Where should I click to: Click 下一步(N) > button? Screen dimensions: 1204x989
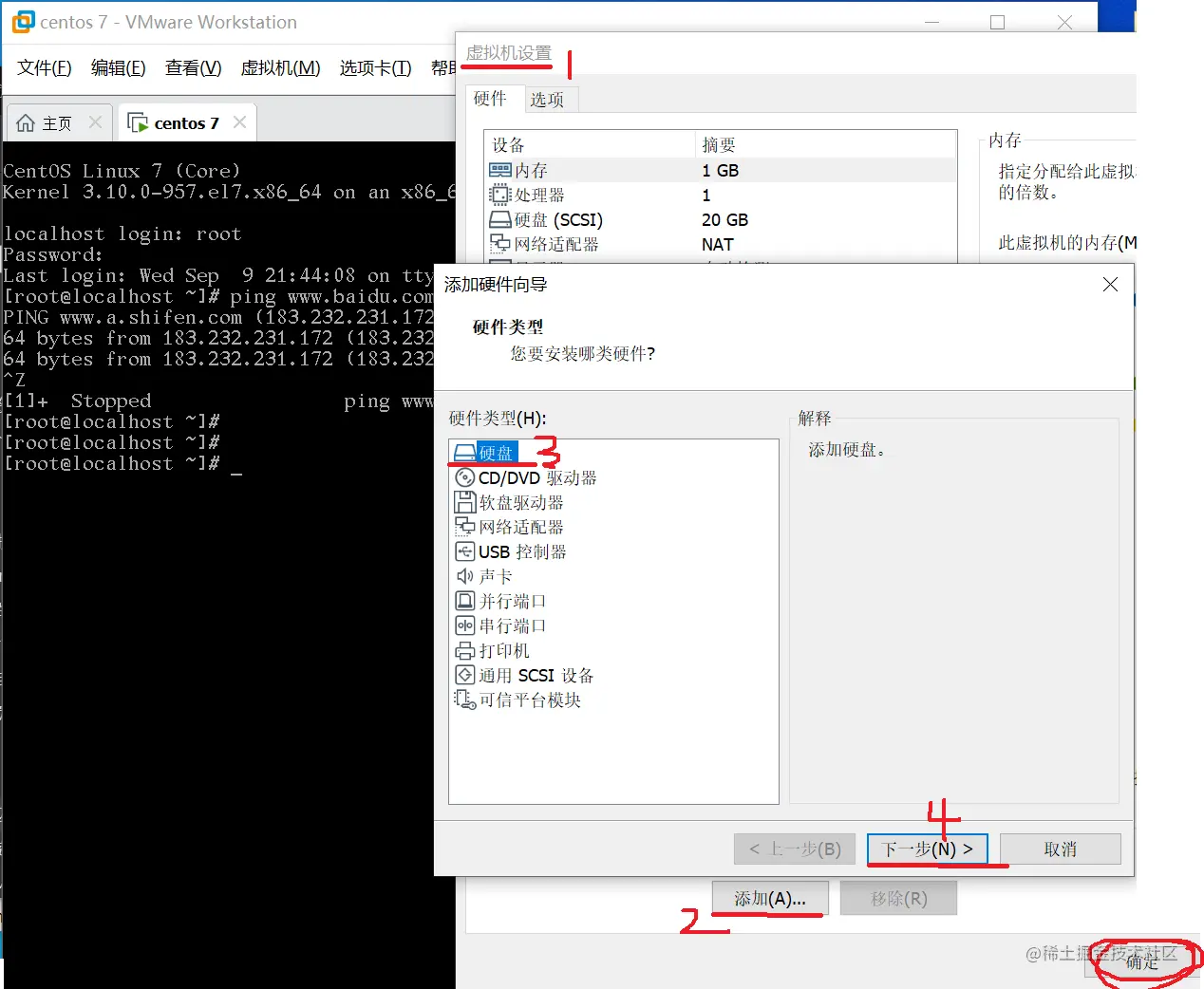(928, 849)
